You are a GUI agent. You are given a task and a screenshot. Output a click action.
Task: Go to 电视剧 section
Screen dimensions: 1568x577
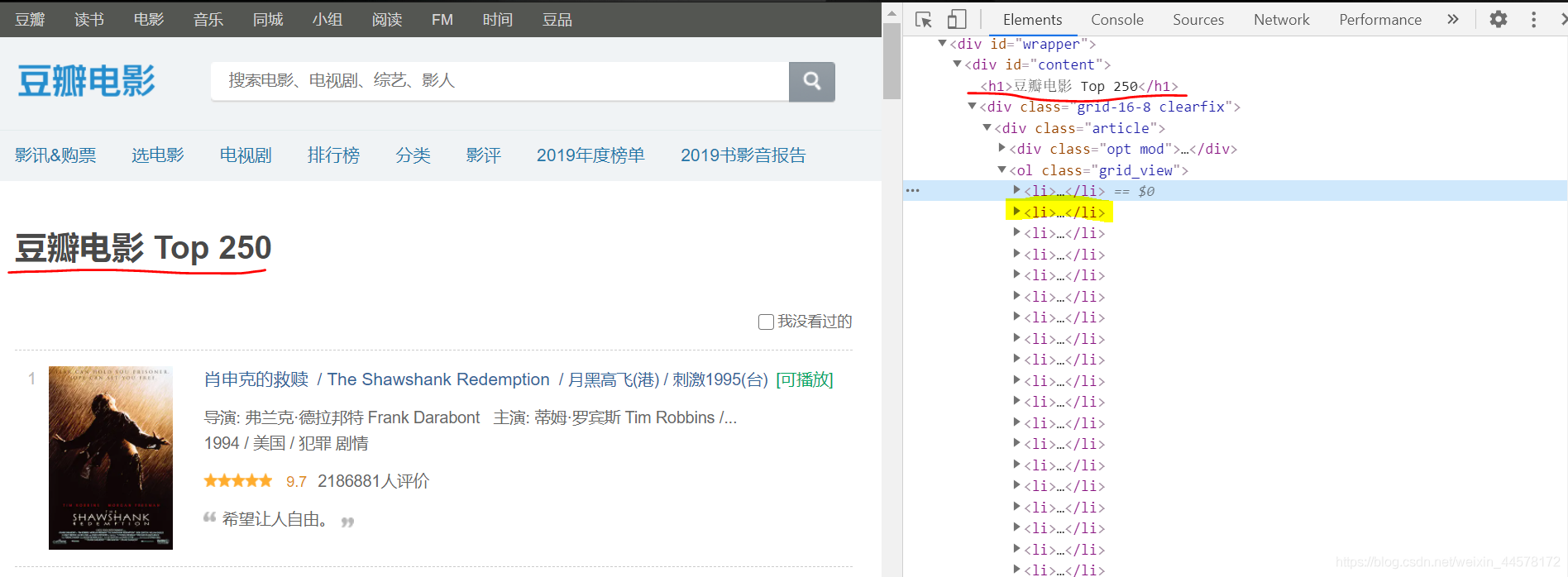[x=246, y=155]
